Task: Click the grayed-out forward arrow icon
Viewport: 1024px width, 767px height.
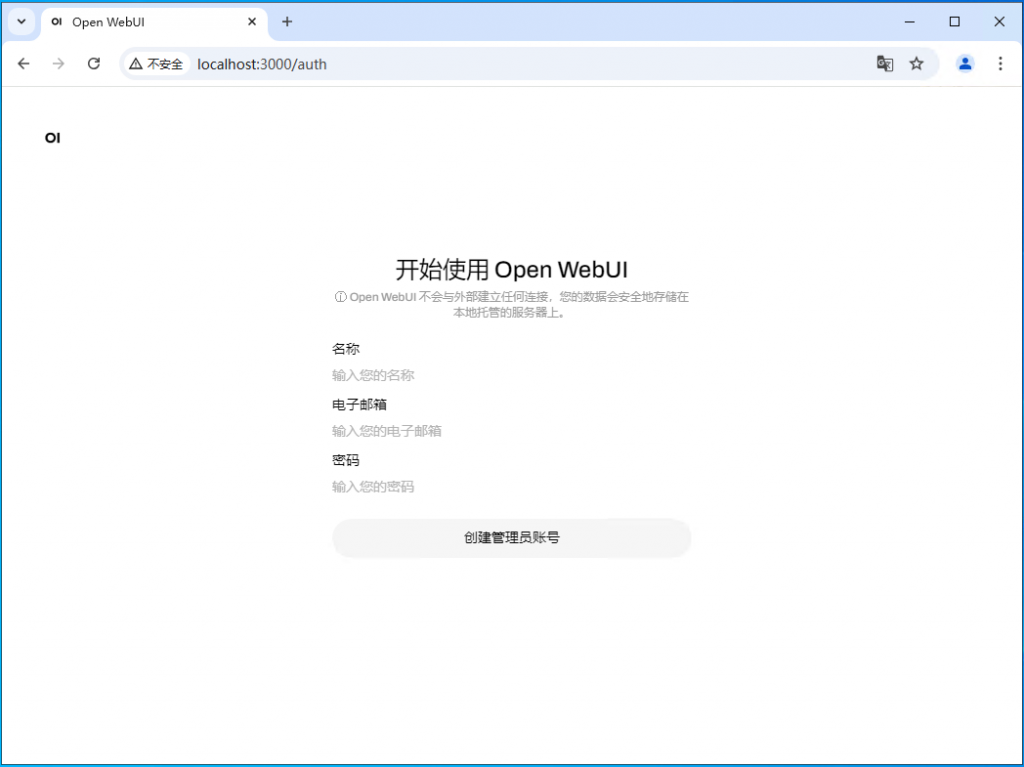Action: pyautogui.click(x=58, y=63)
